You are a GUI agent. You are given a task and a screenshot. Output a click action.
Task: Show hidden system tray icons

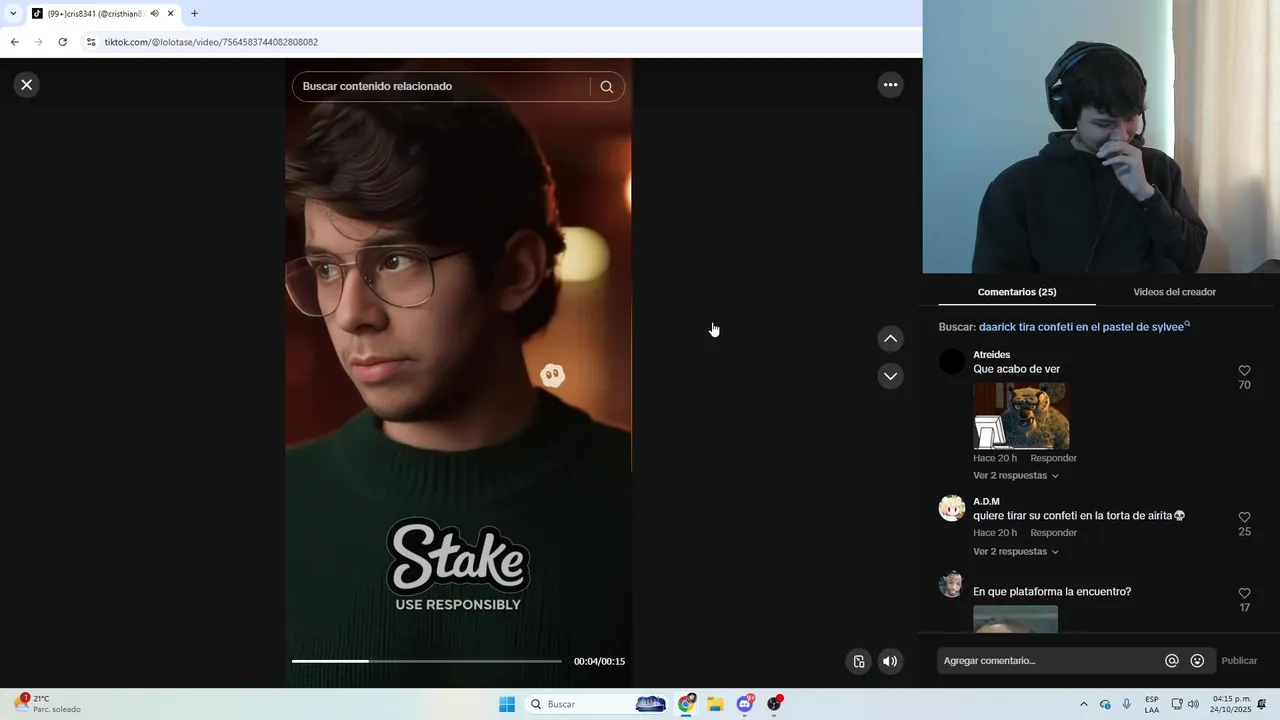[x=1083, y=704]
